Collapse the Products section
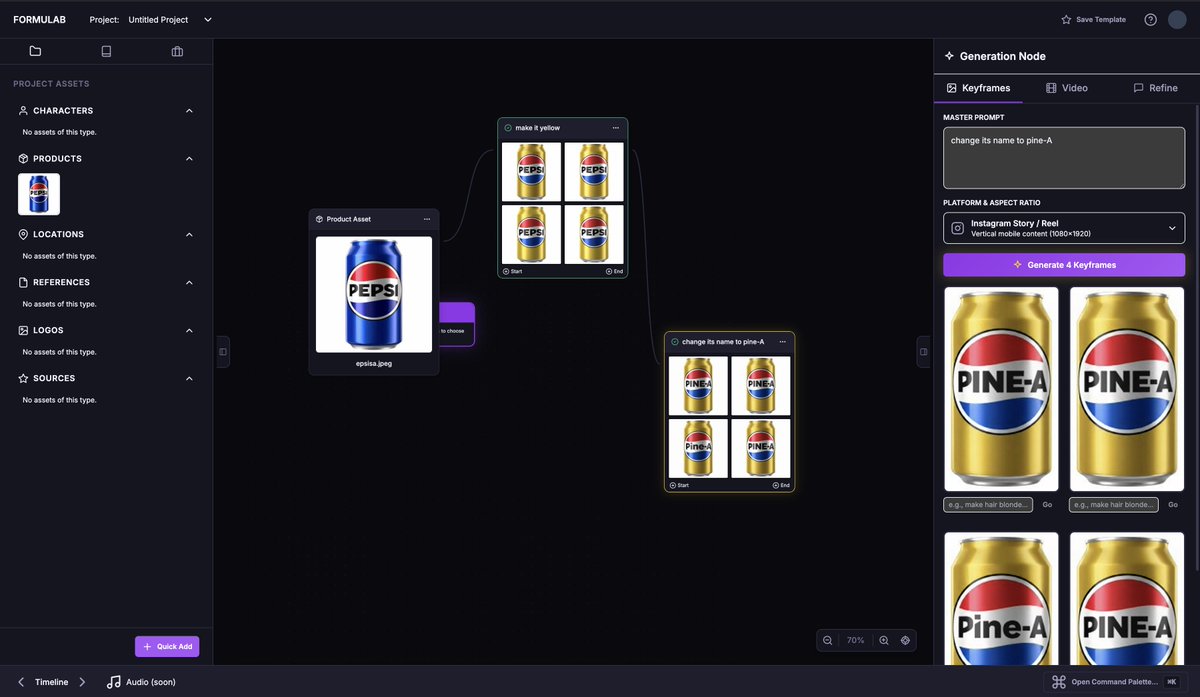This screenshot has width=1200, height=697. click(x=189, y=159)
